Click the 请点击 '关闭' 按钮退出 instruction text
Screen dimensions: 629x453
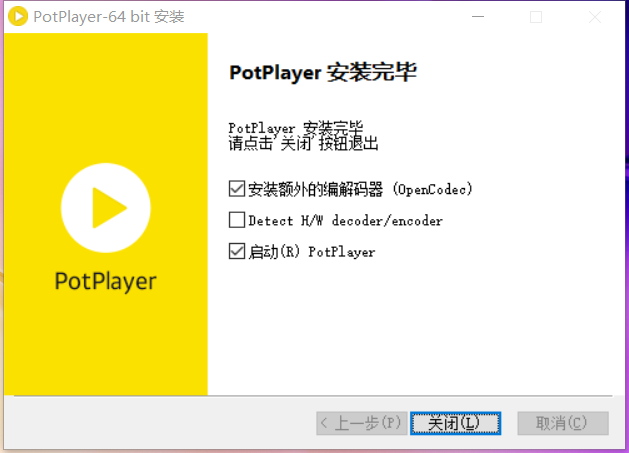point(303,143)
